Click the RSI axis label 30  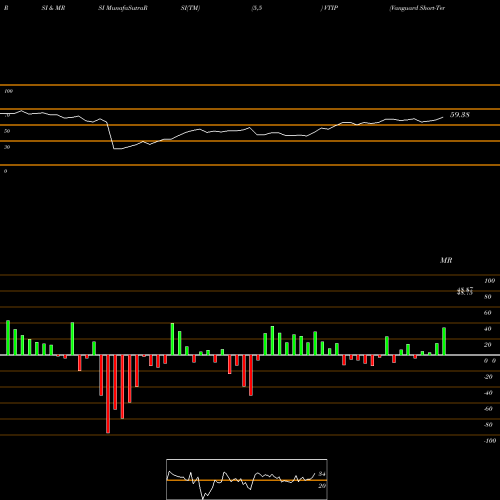pyautogui.click(x=7, y=147)
